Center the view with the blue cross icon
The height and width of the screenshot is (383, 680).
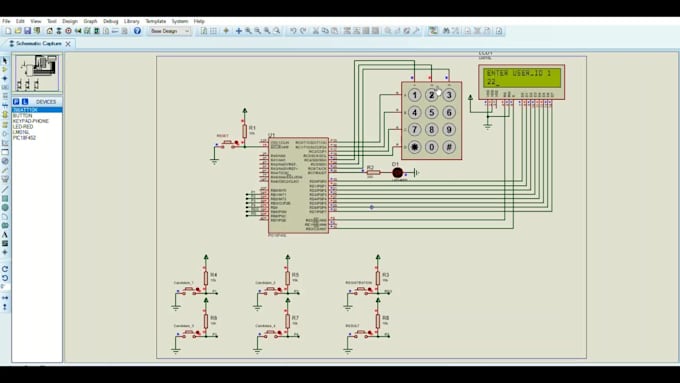coord(239,31)
